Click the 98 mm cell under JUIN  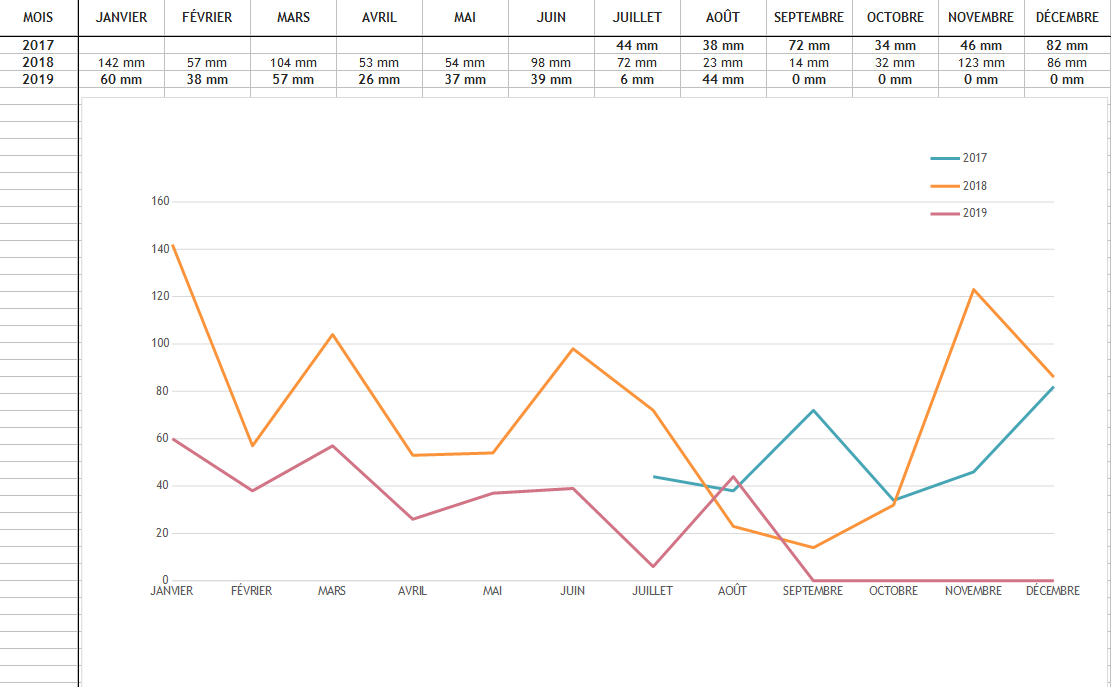(551, 62)
